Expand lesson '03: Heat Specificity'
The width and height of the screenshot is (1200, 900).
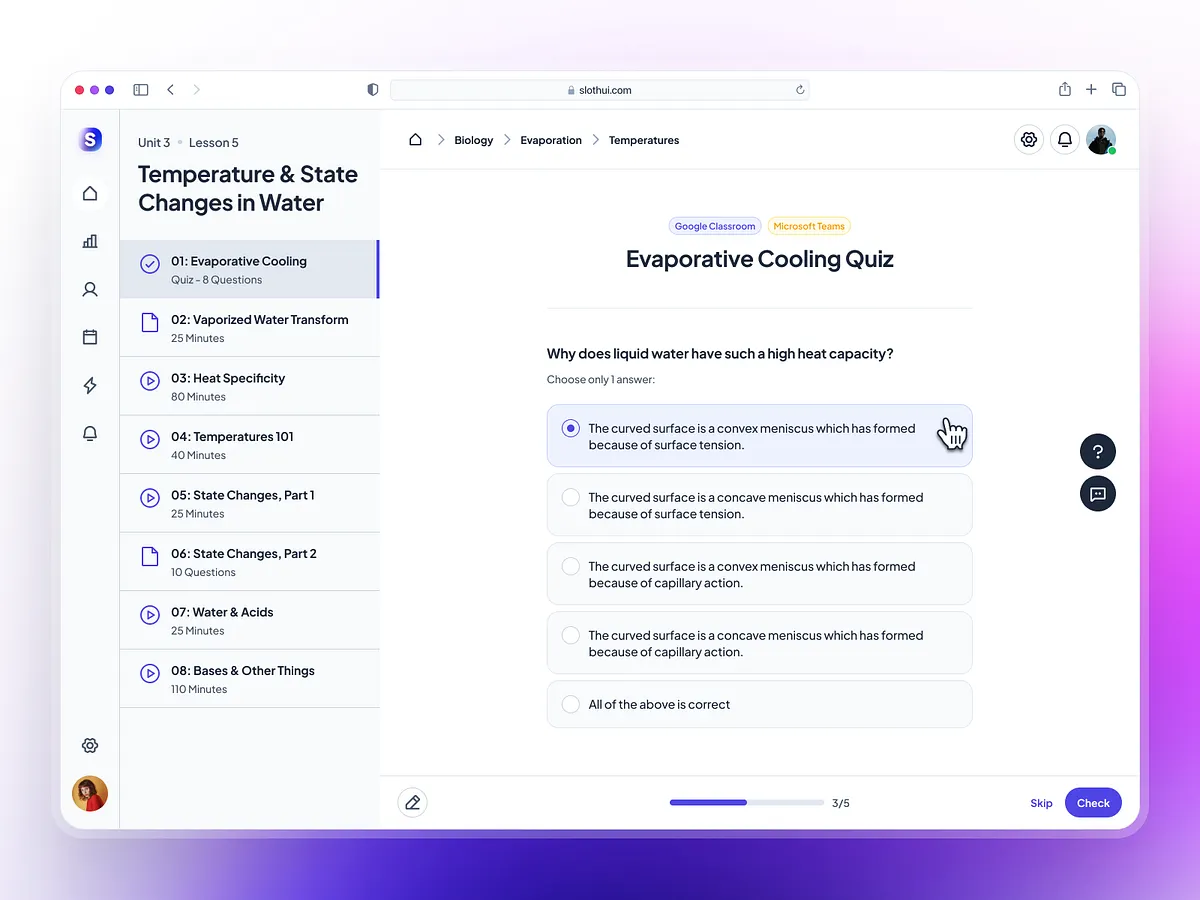(x=249, y=386)
